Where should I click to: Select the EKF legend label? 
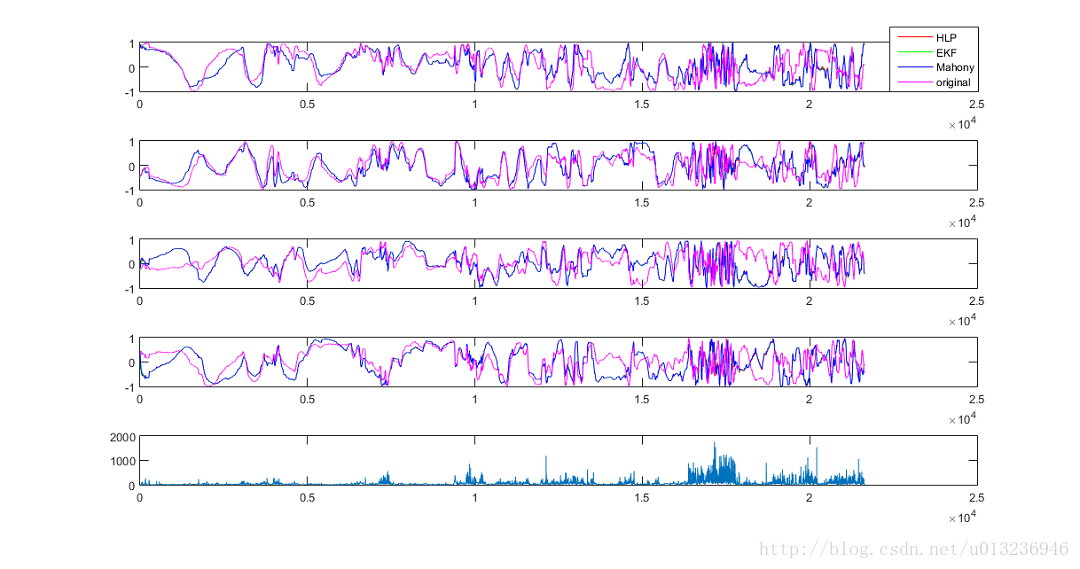pos(946,52)
